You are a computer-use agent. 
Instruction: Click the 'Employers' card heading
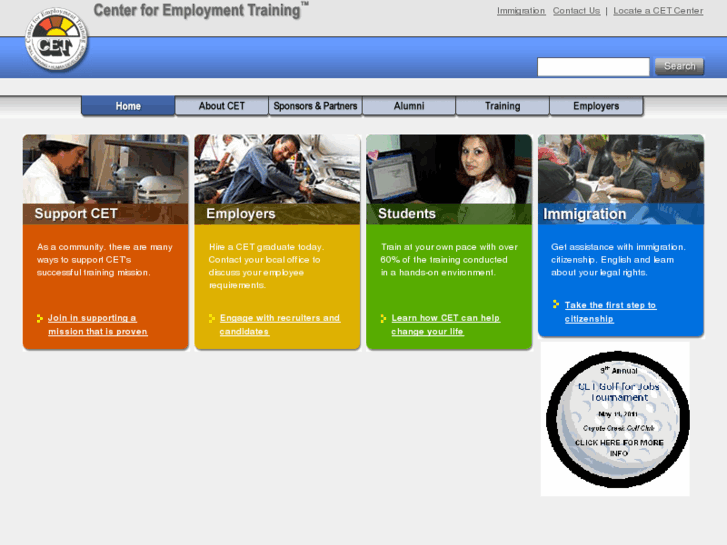(241, 213)
